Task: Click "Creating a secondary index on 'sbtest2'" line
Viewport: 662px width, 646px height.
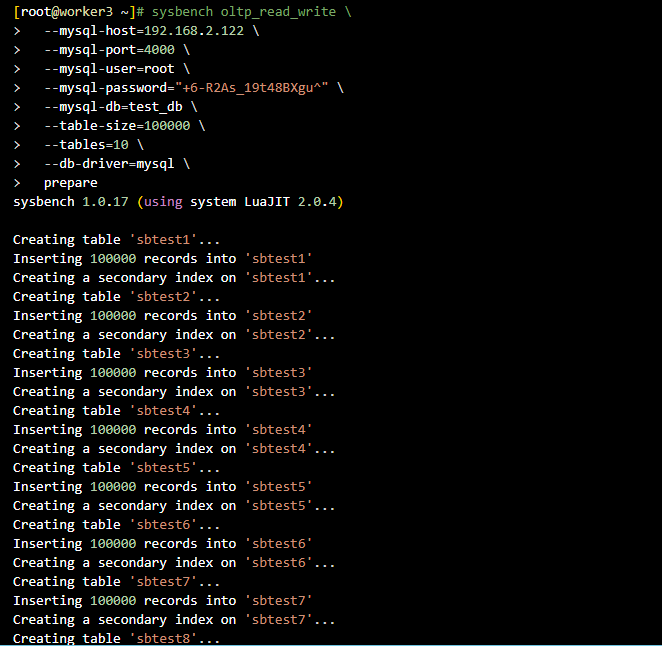Action: [x=174, y=335]
